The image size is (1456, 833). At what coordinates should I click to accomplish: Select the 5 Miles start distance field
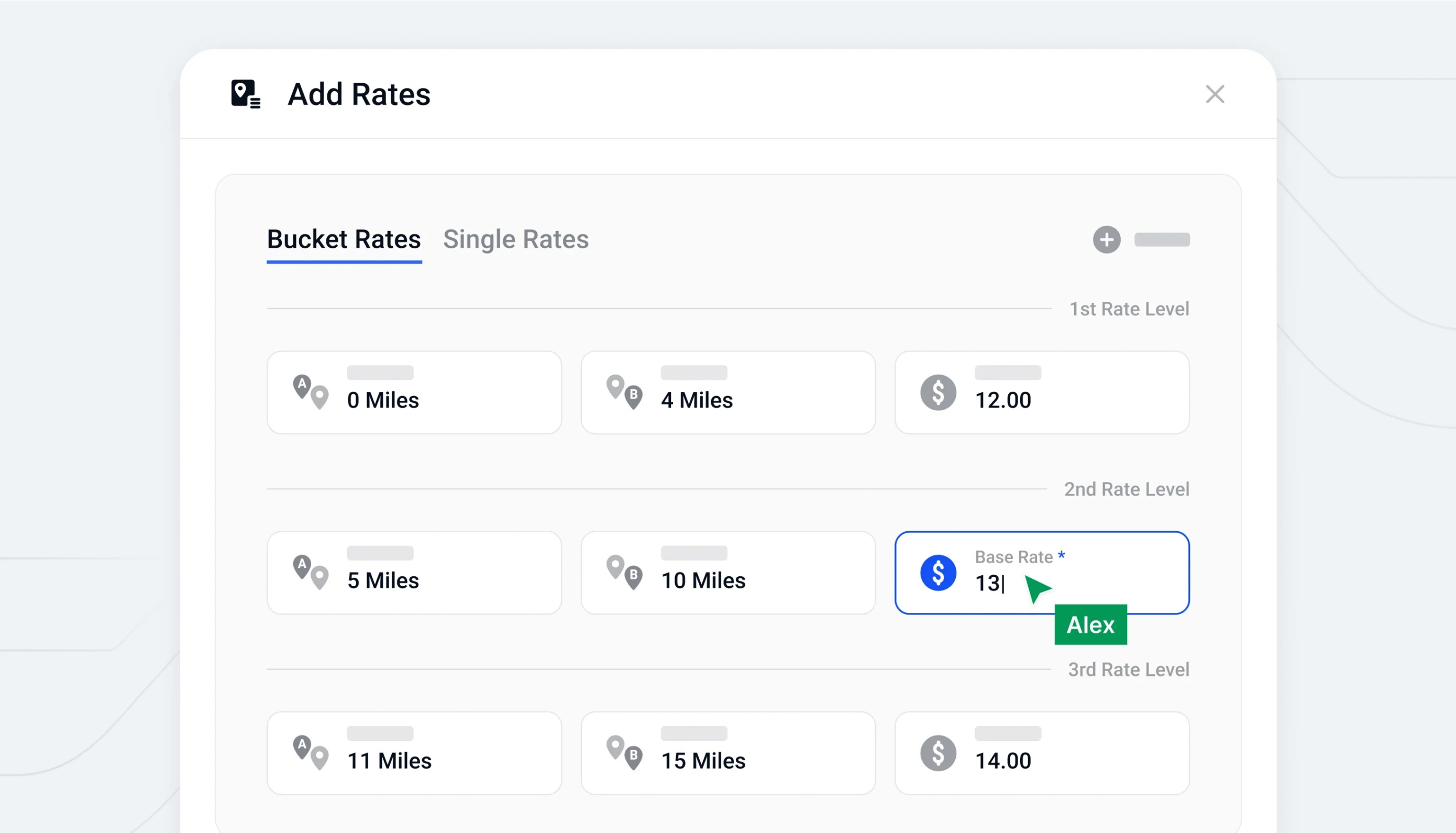click(414, 573)
